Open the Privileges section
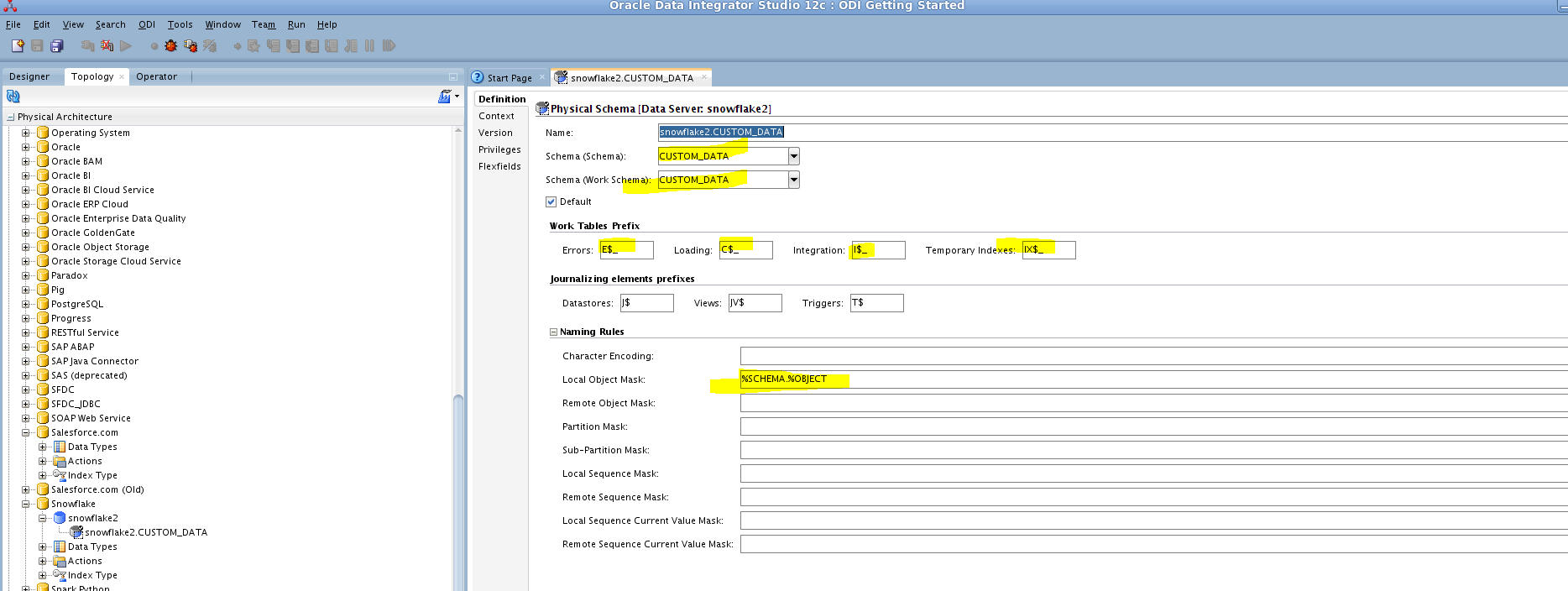Screen dimensions: 1568x591 [x=499, y=149]
